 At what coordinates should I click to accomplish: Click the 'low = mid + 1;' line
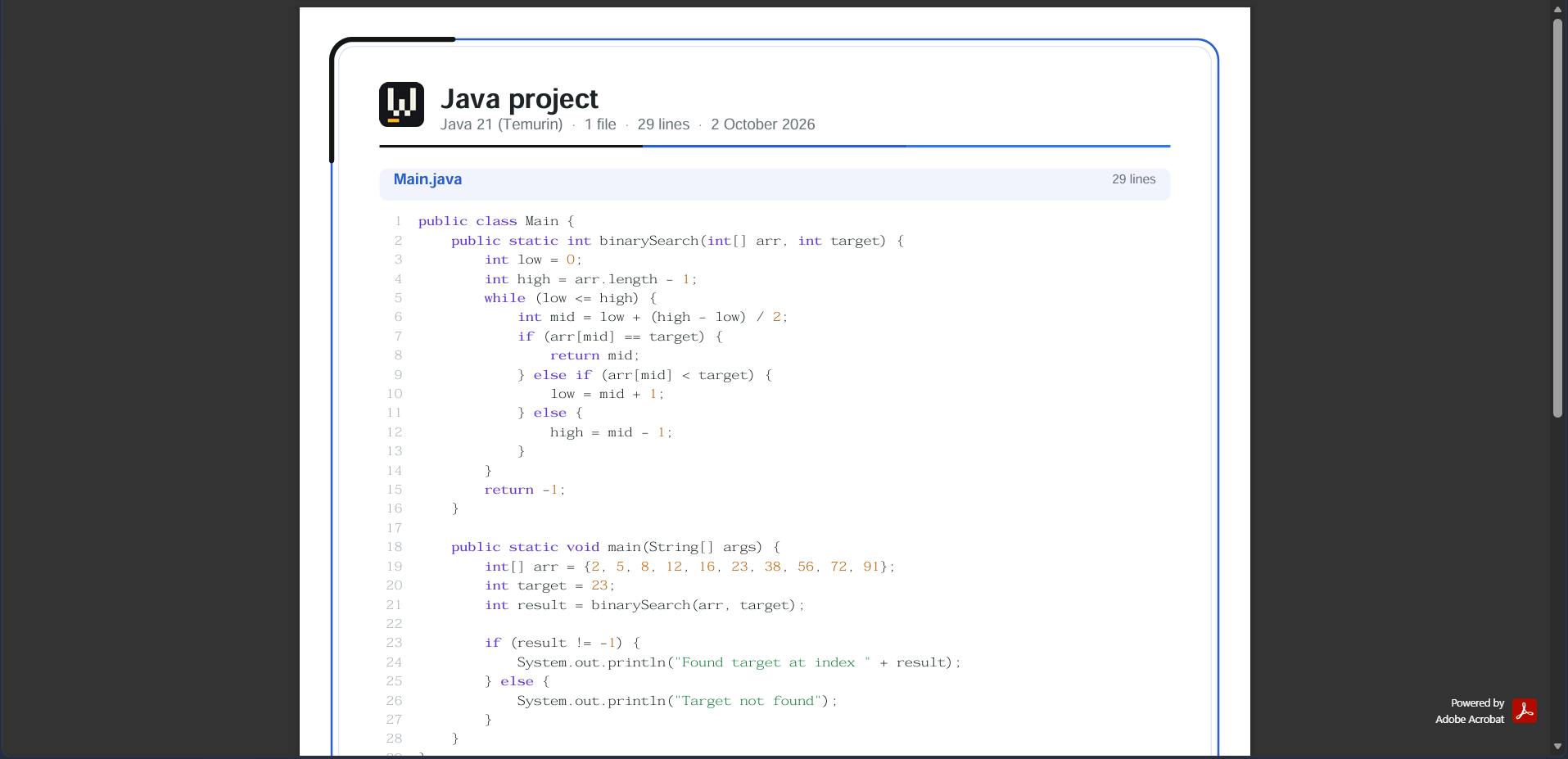607,394
